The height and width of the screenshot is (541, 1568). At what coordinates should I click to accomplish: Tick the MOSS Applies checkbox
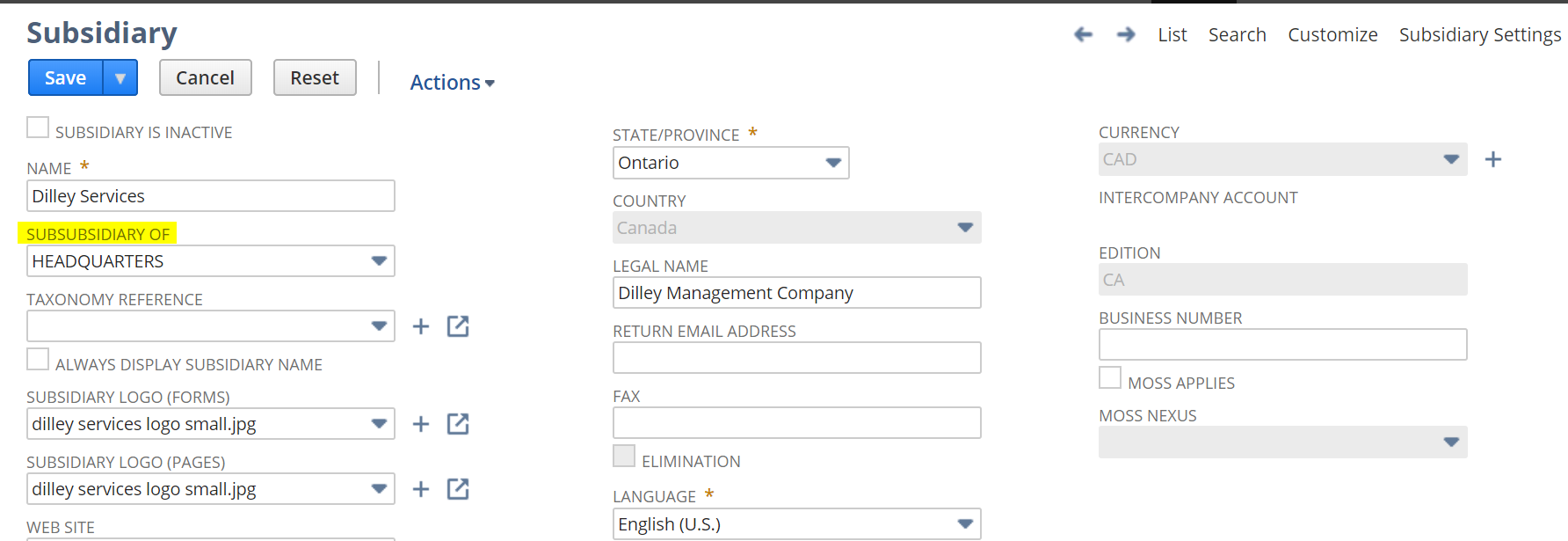point(1110,377)
